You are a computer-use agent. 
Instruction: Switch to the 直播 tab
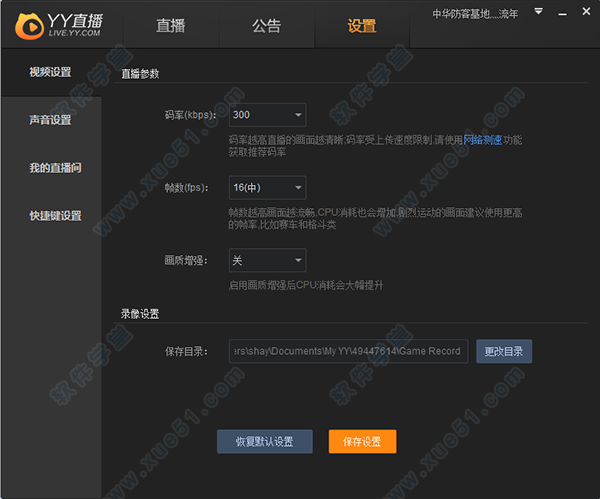pyautogui.click(x=171, y=26)
